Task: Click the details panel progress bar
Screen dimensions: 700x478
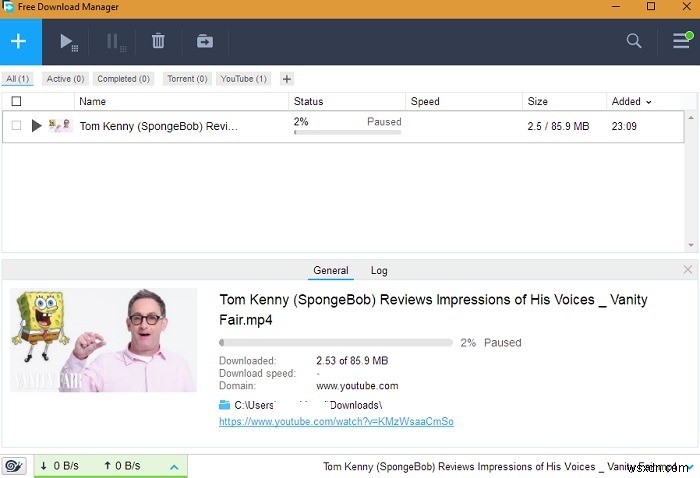Action: coord(336,342)
